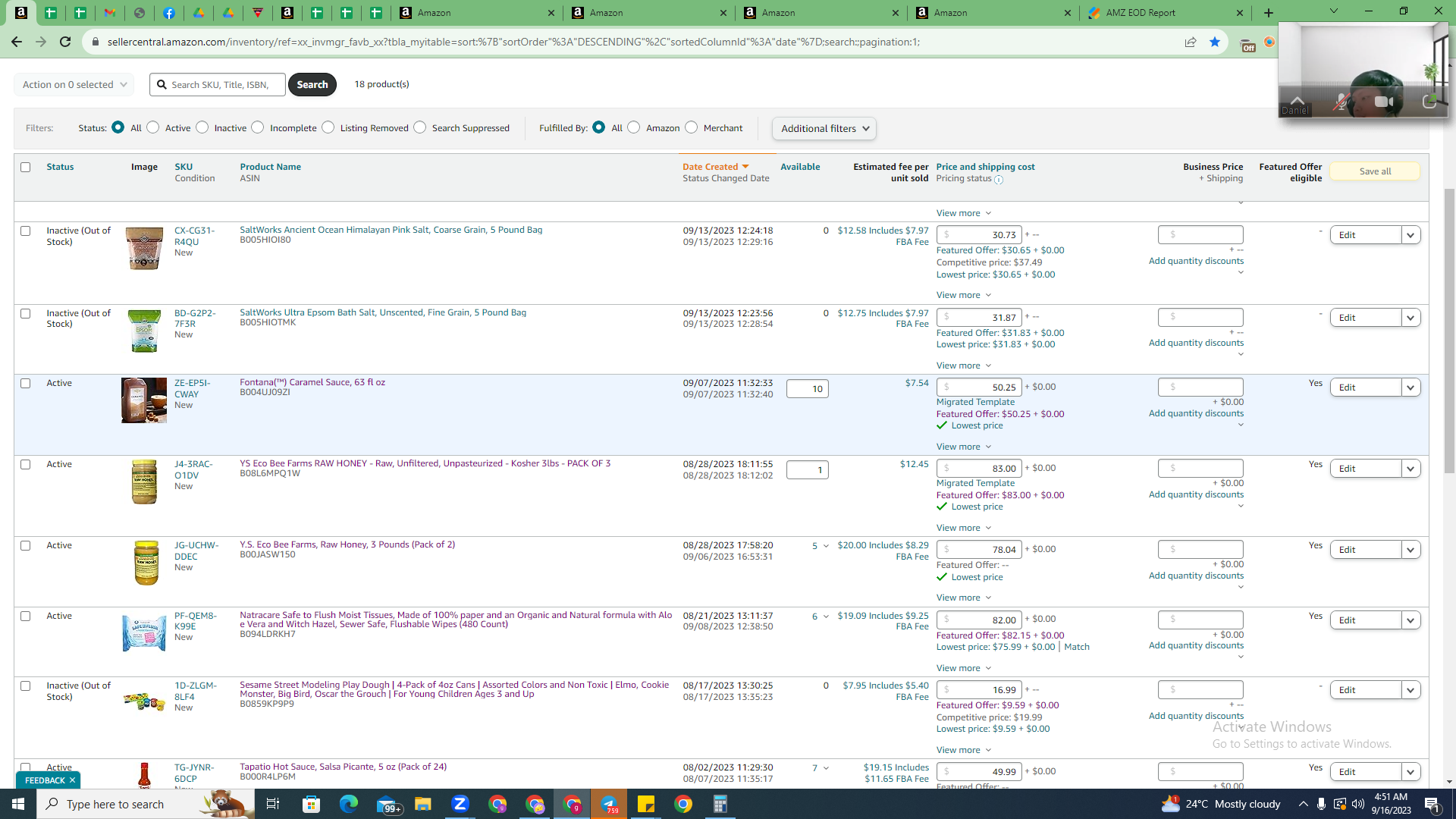Viewport: 1456px width, 819px height.
Task: Open Edit dropdown arrow for Himalayan Pink Salt
Action: click(x=1410, y=235)
